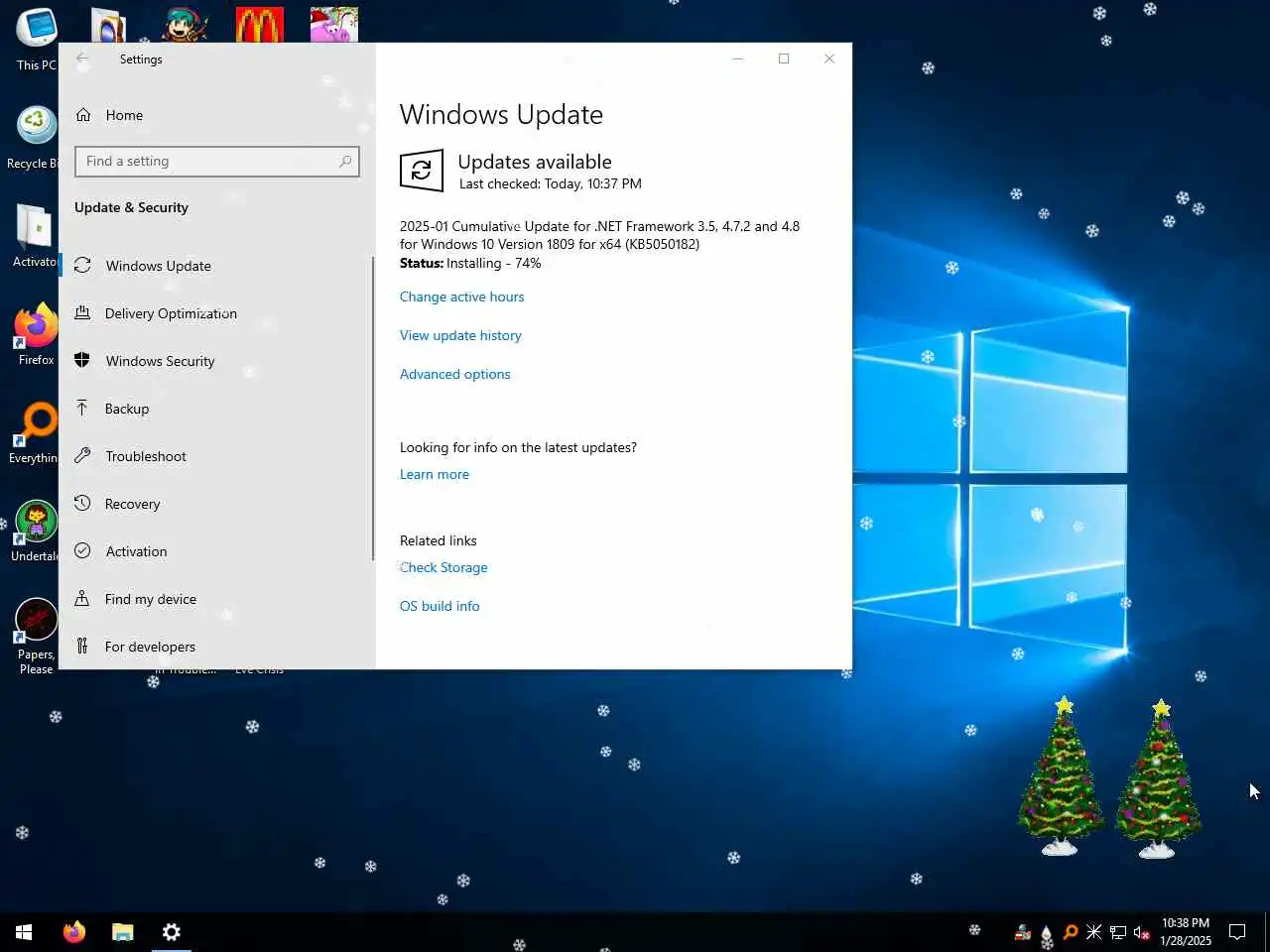Click the Troubleshoot wrench icon

[x=83, y=456]
